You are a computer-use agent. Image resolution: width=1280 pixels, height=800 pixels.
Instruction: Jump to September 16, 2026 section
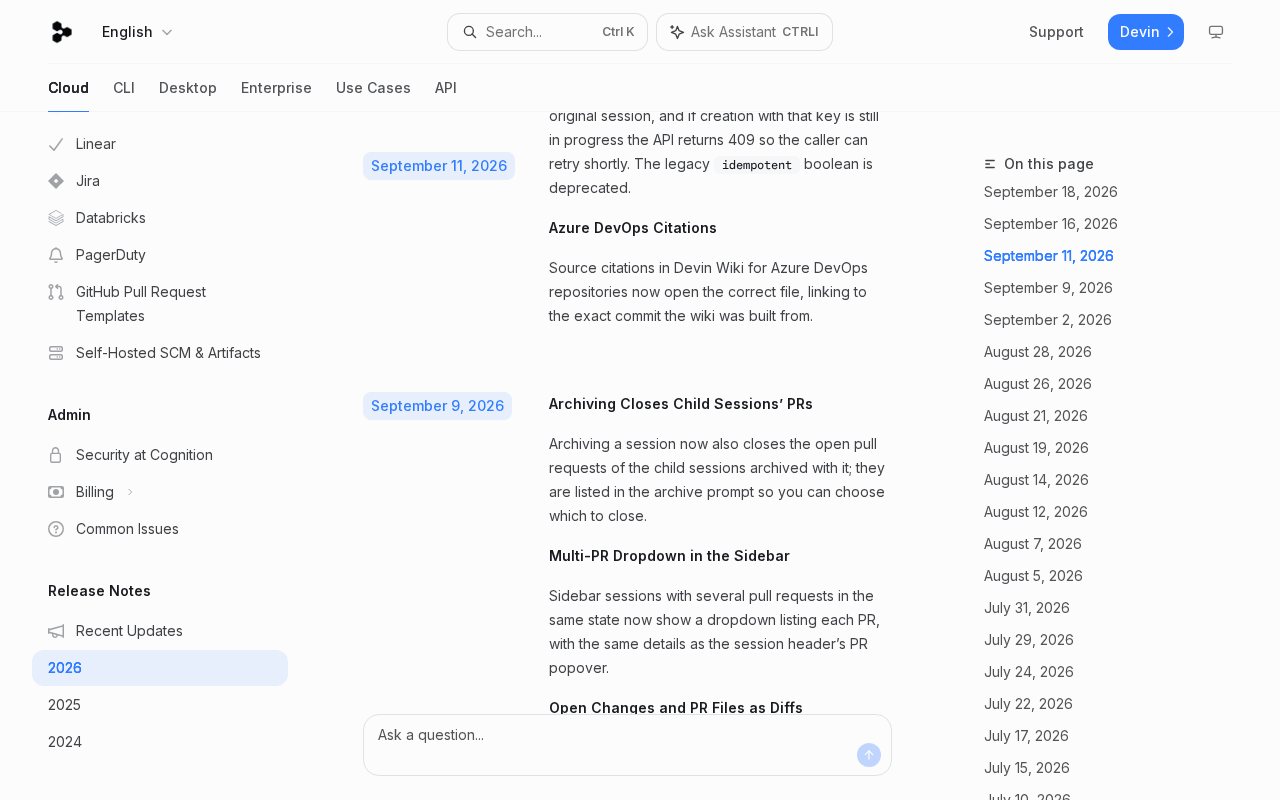(1051, 224)
